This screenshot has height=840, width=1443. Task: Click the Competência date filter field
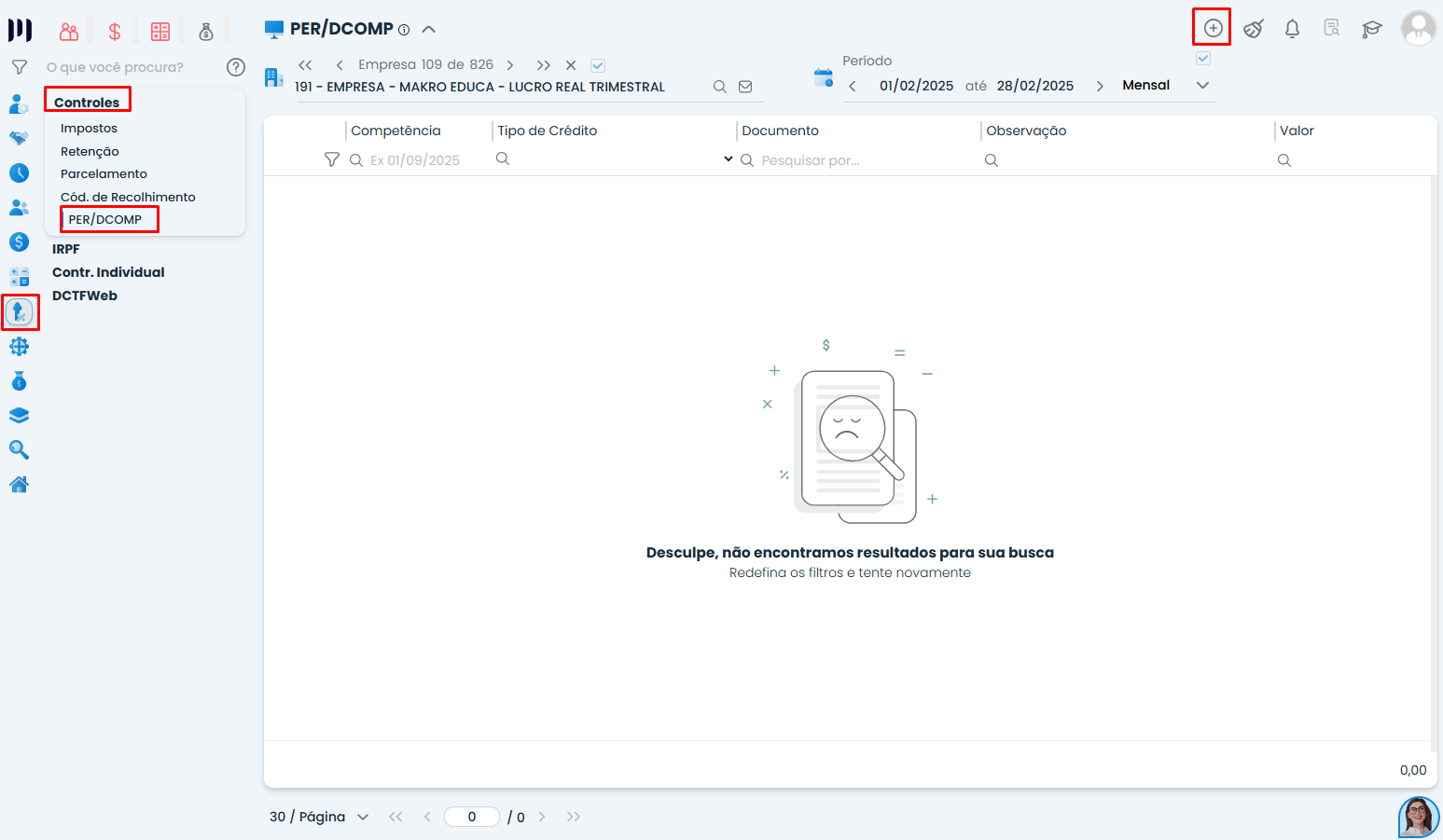(415, 160)
